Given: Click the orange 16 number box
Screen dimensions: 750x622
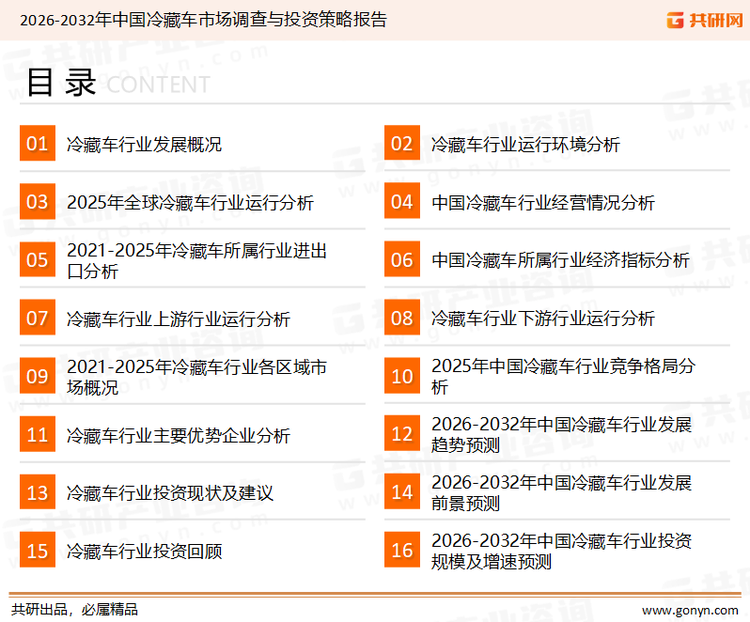Looking at the screenshot, I should tap(402, 550).
